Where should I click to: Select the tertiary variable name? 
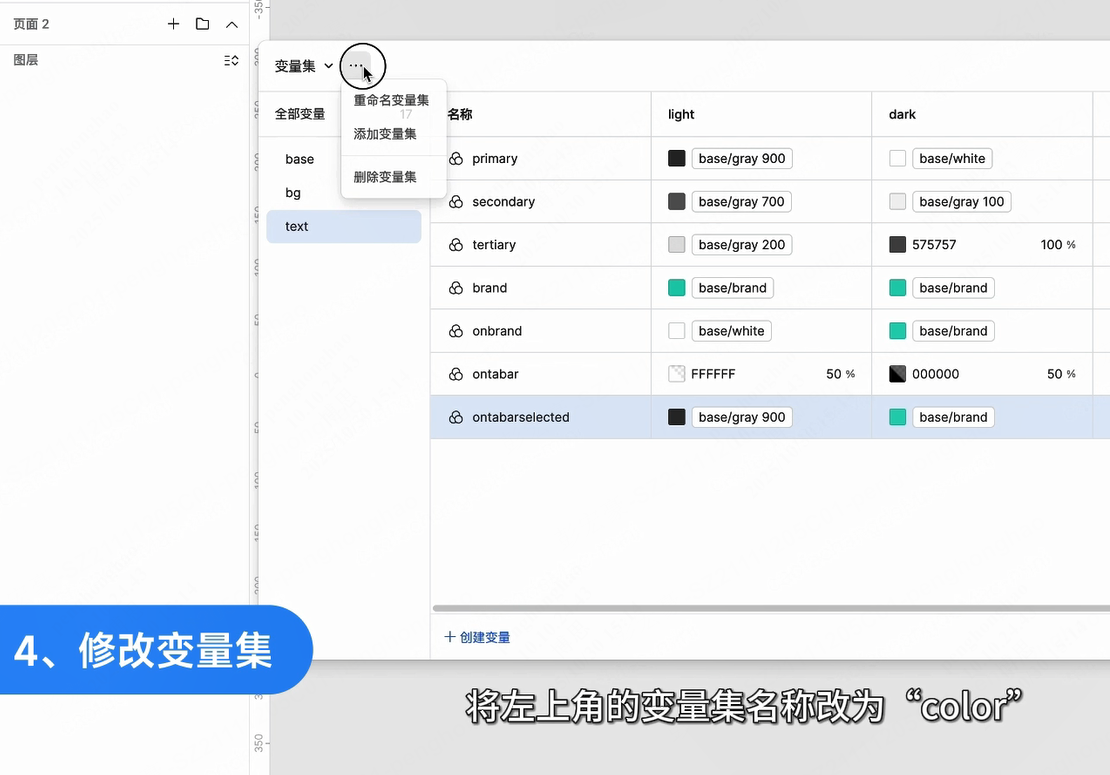pos(494,245)
